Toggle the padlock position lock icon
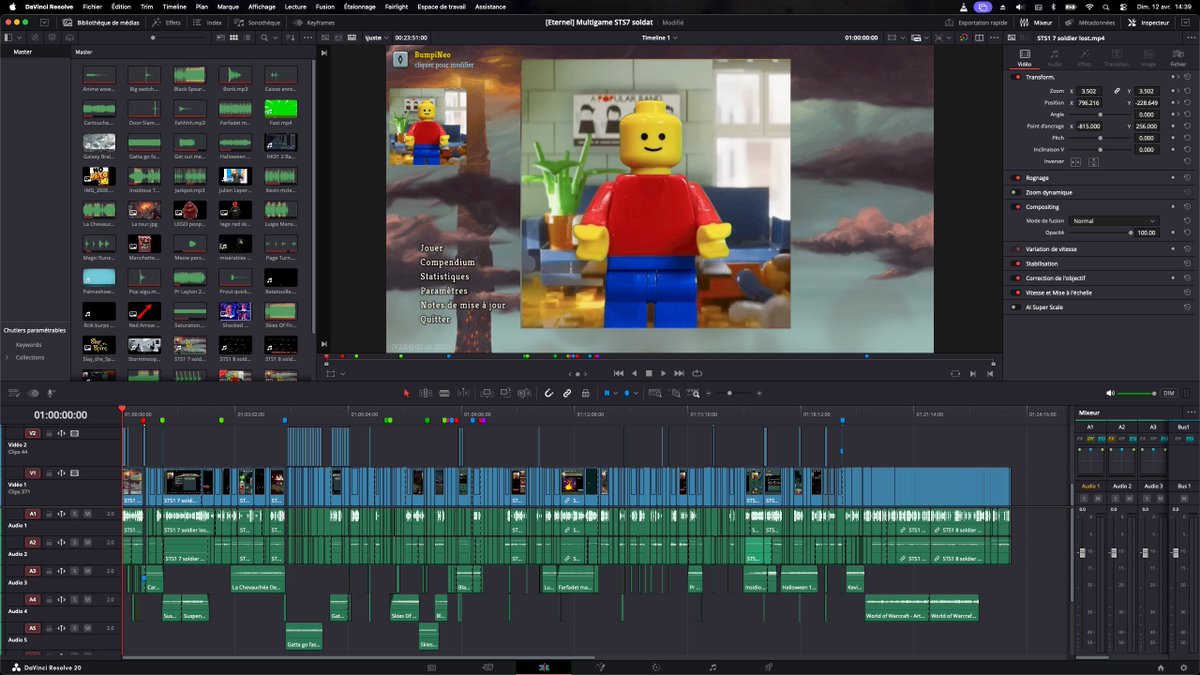Screen dimensions: 1200x675 (586, 393)
